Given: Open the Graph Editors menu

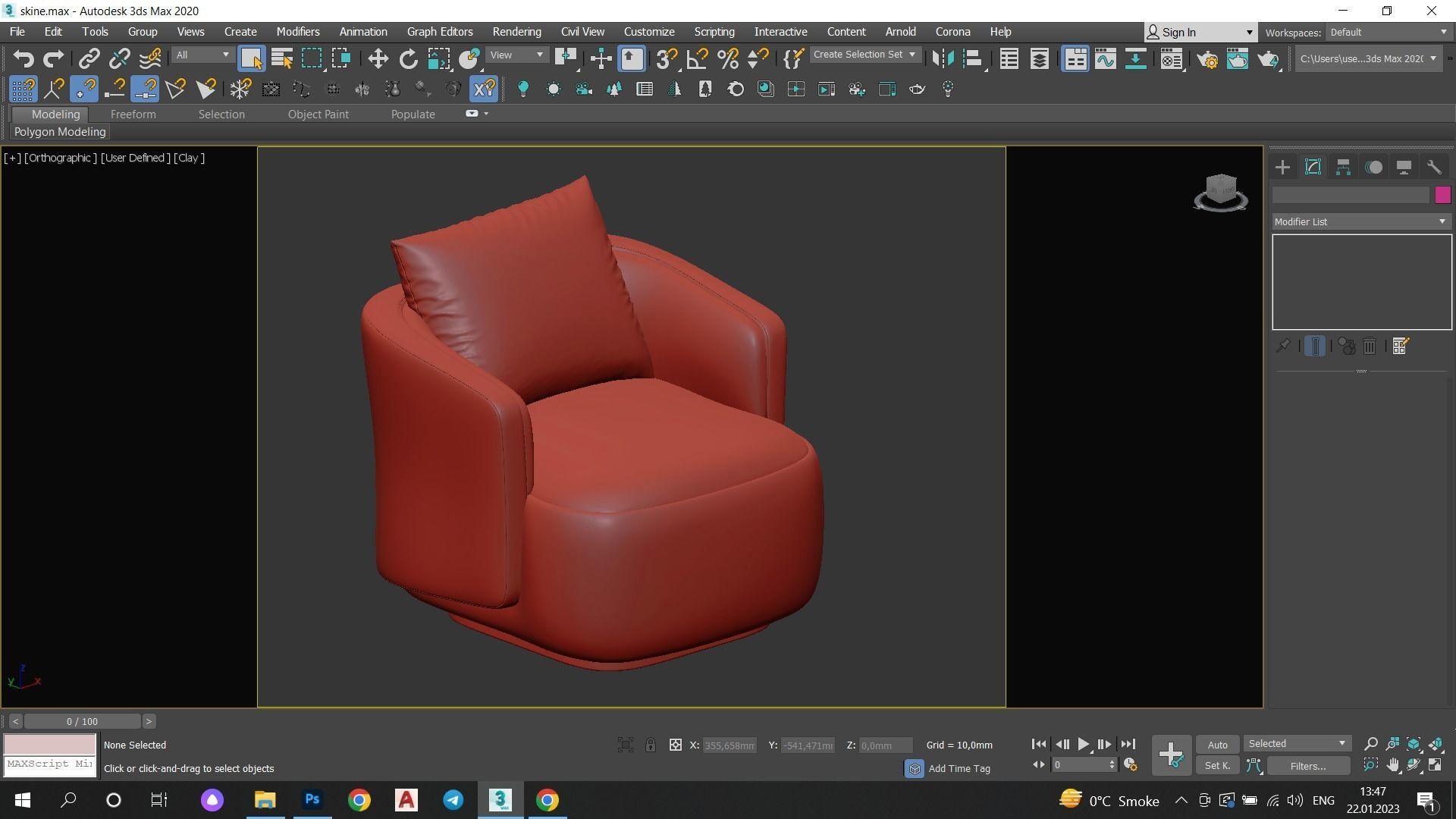Looking at the screenshot, I should tap(440, 32).
